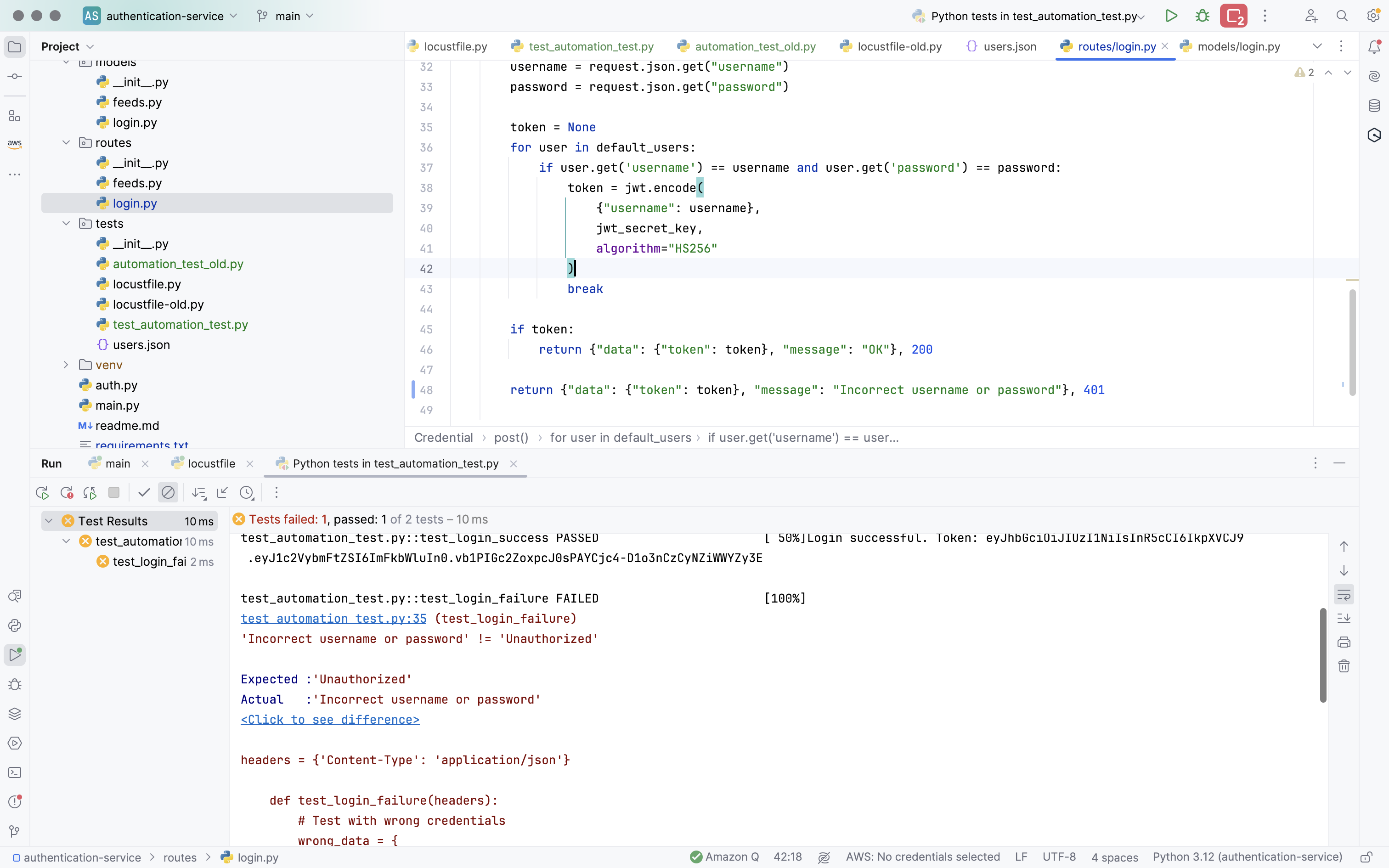1389x868 pixels.
Task: Open IDE settings gear icon
Action: pos(1373,16)
